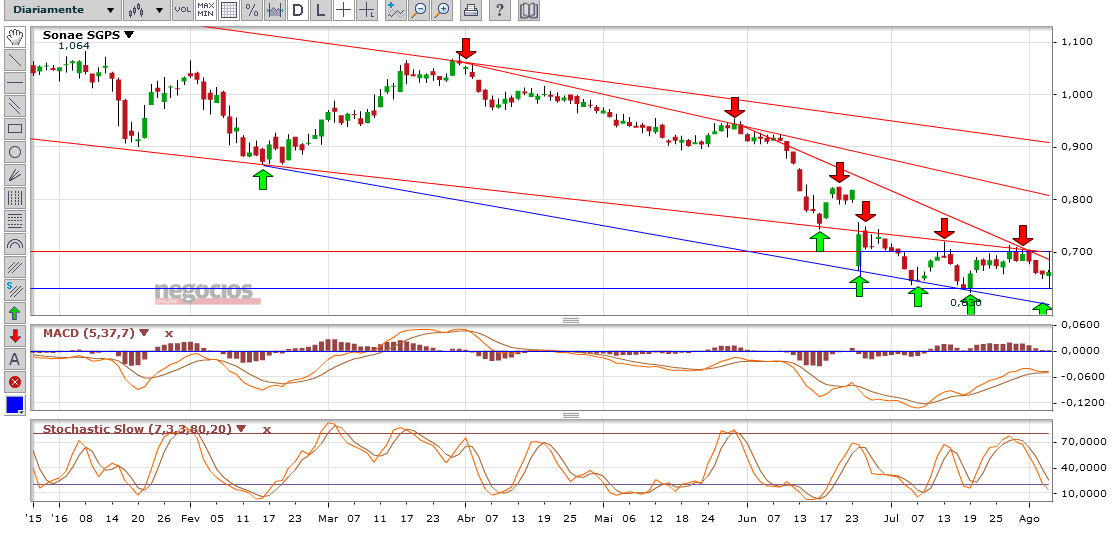Select the arcs drawing tool
This screenshot has width=1112, height=533.
[15, 244]
